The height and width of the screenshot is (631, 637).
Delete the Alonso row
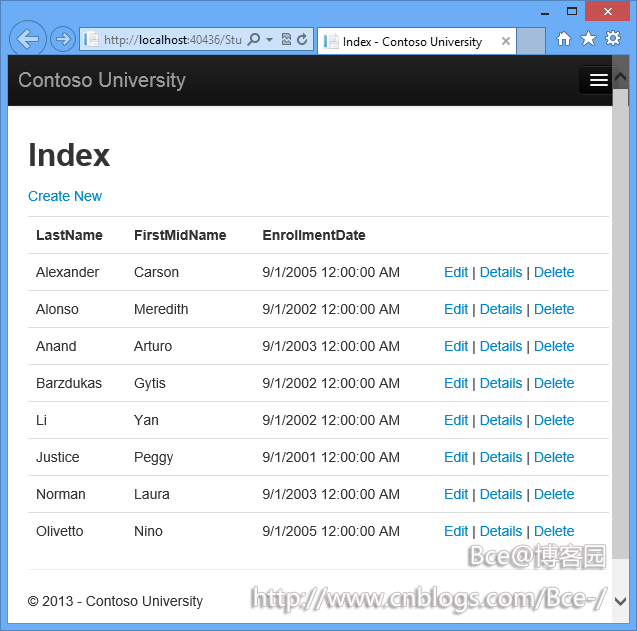pos(554,309)
